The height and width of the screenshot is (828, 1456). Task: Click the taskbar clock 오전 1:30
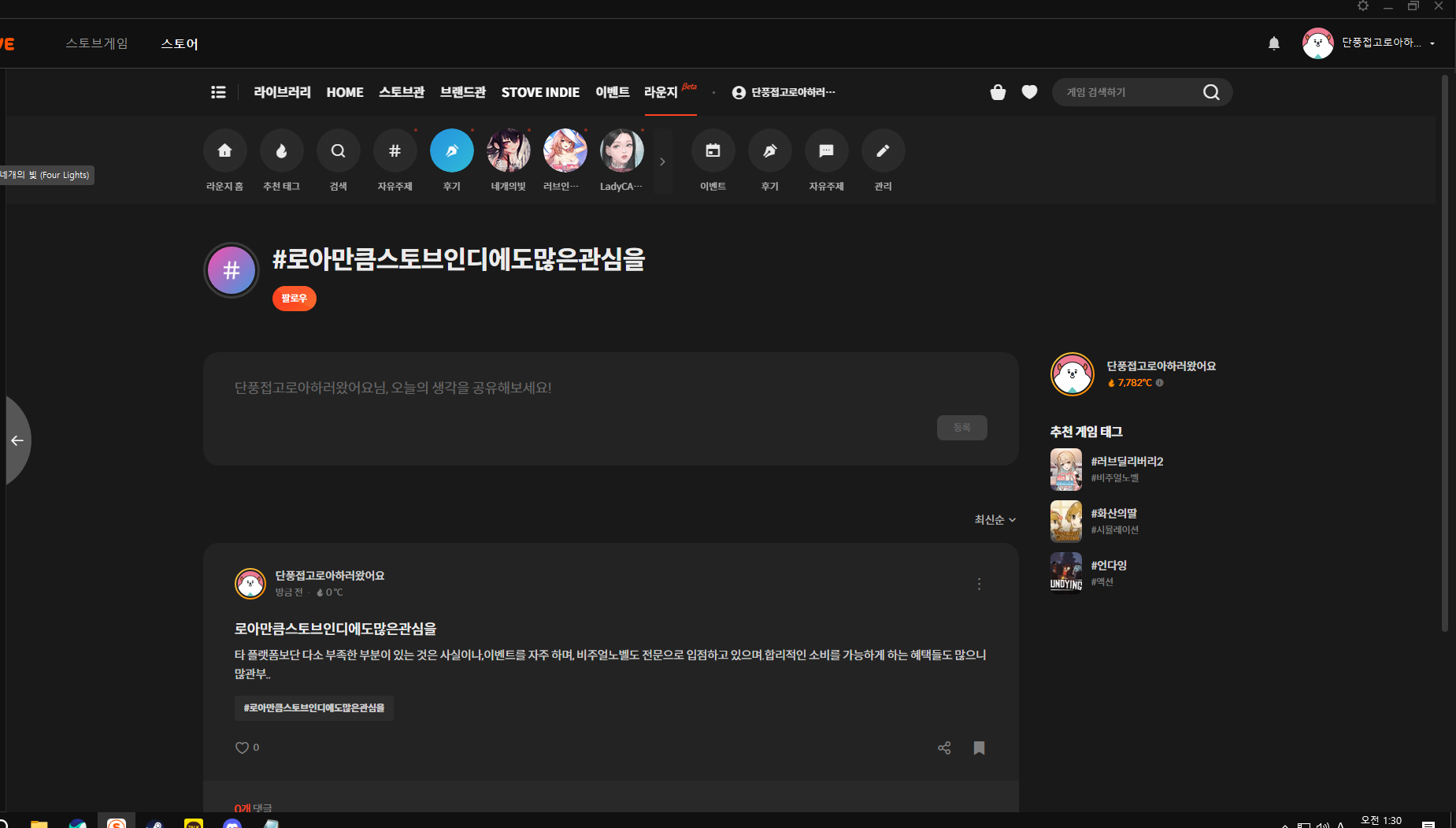1381,821
